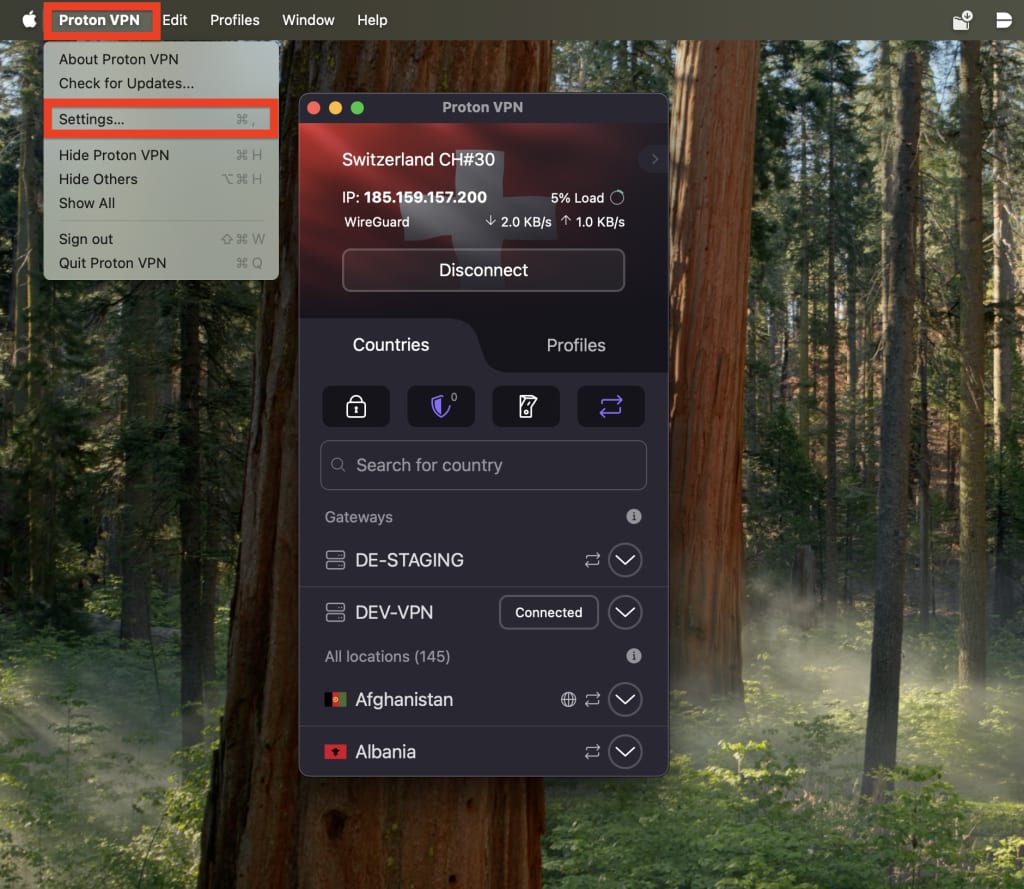Click the Disconnect button
Screen dimensions: 1024x889
tap(483, 270)
